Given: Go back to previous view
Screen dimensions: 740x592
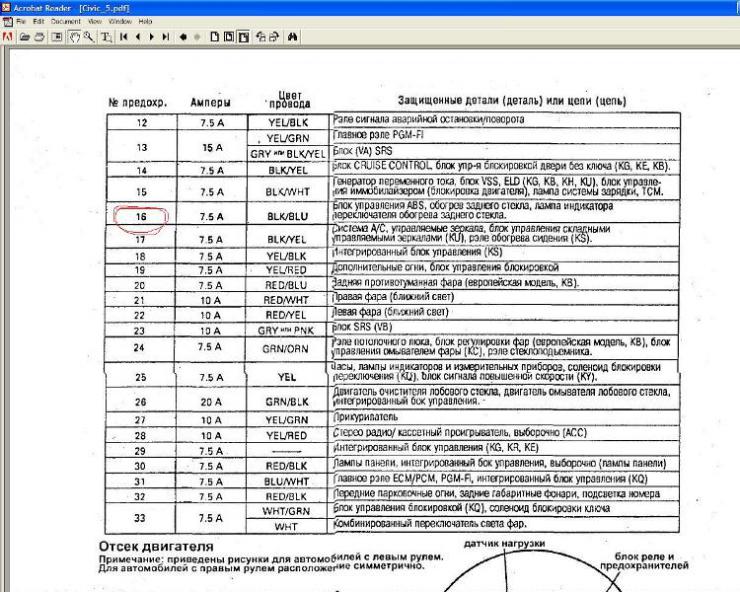Looking at the screenshot, I should tap(183, 37).
